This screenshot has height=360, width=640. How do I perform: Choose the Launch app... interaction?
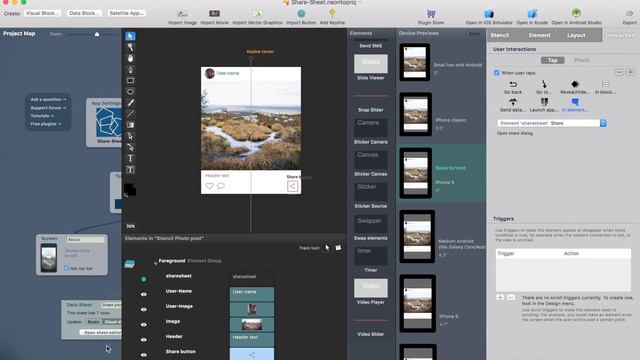click(x=544, y=105)
